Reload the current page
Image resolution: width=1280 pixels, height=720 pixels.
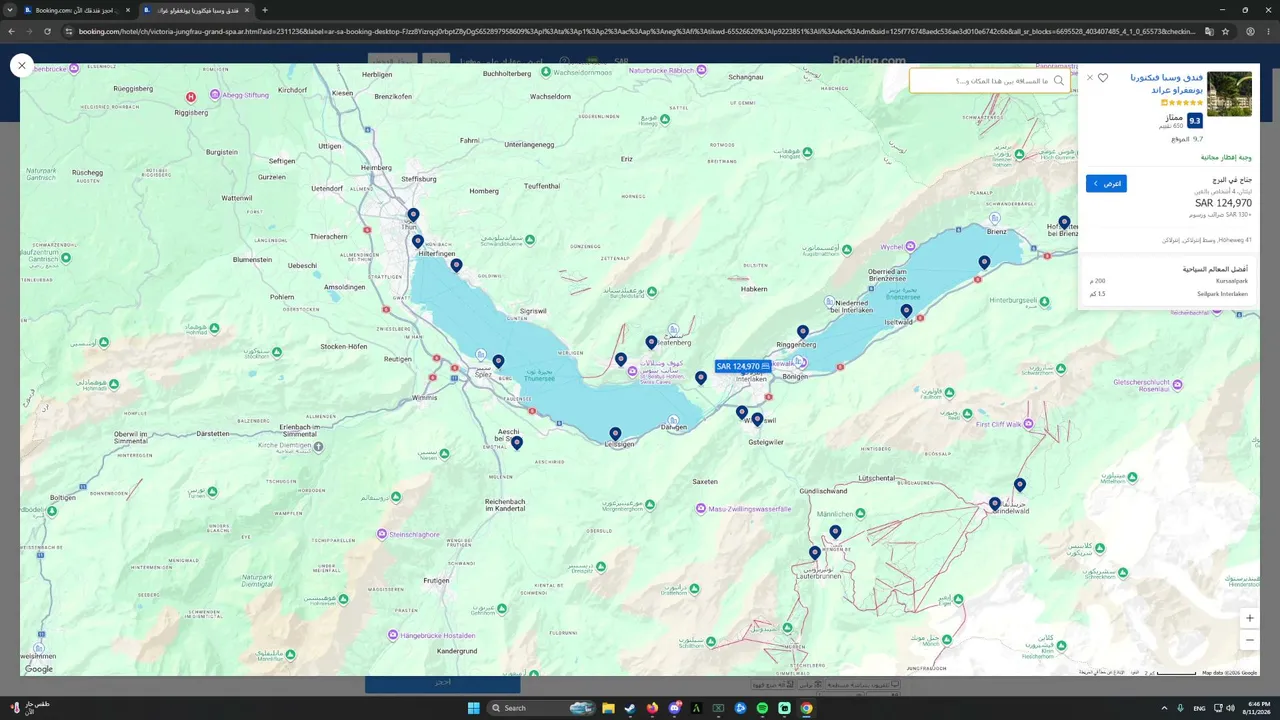(47, 31)
